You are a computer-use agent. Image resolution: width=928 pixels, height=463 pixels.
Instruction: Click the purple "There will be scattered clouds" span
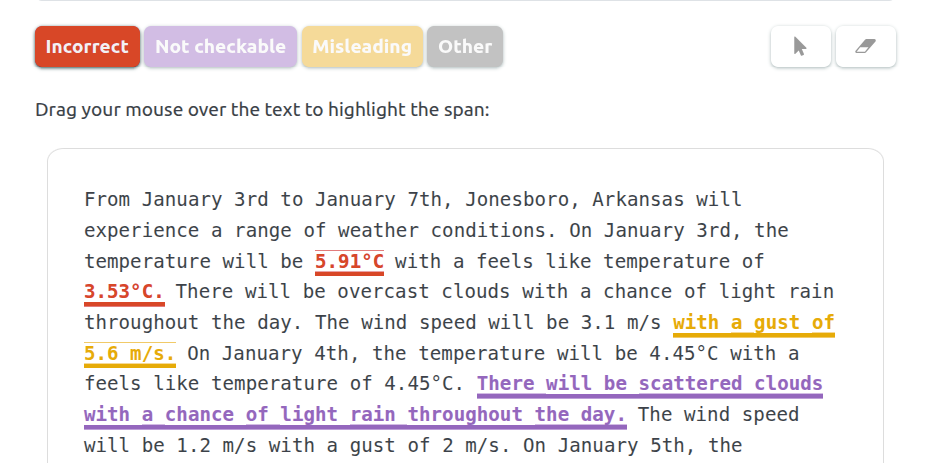(x=649, y=384)
